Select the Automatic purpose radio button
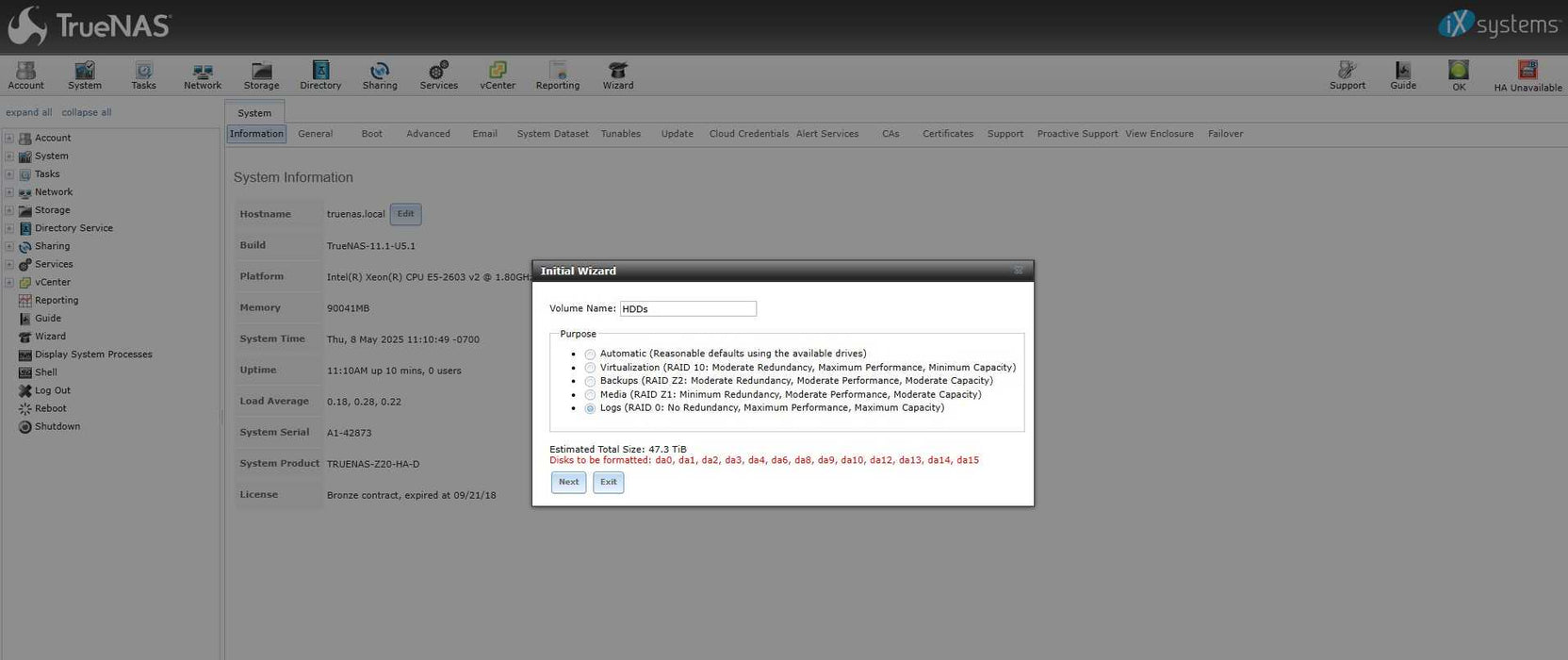1568x660 pixels. [590, 355]
